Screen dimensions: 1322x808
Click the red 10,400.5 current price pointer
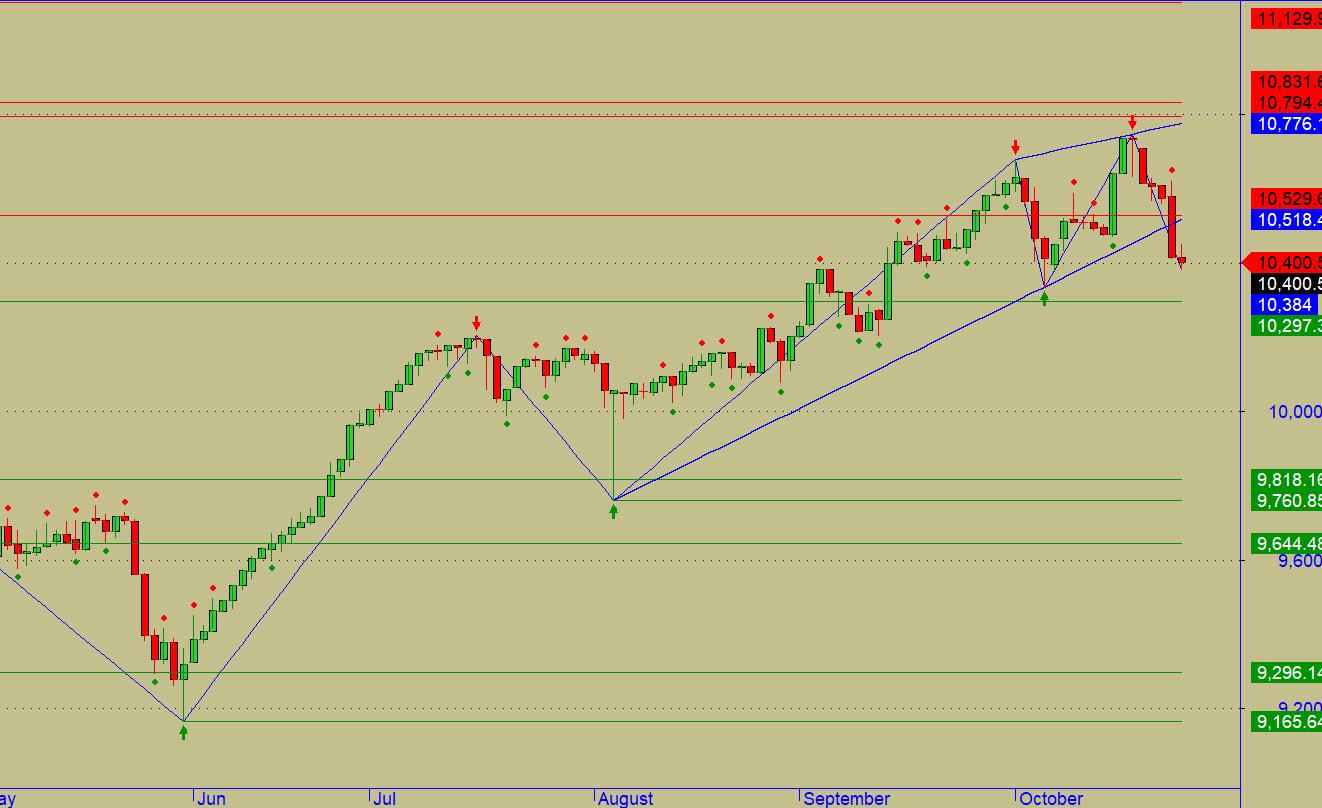1282,262
